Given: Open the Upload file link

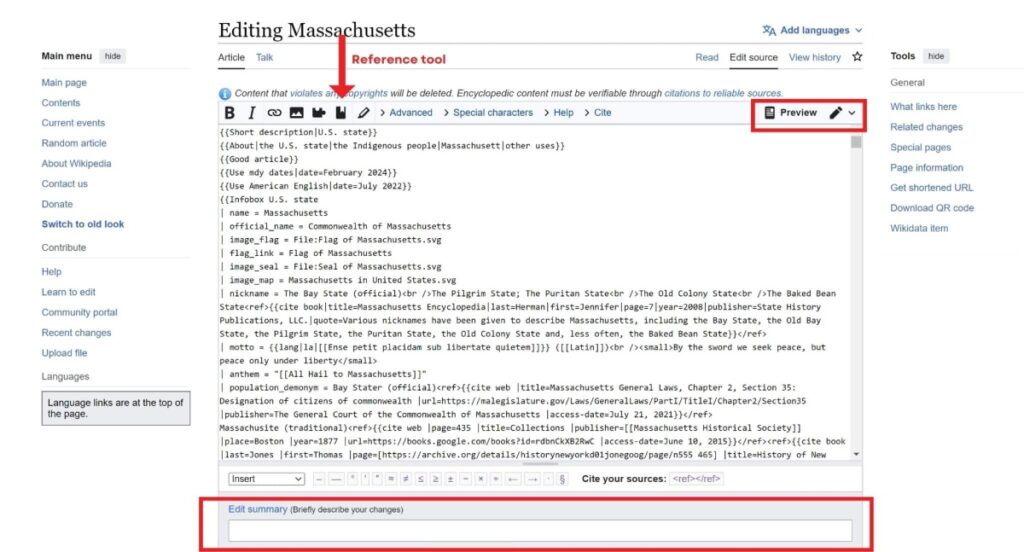Looking at the screenshot, I should pyautogui.click(x=64, y=353).
